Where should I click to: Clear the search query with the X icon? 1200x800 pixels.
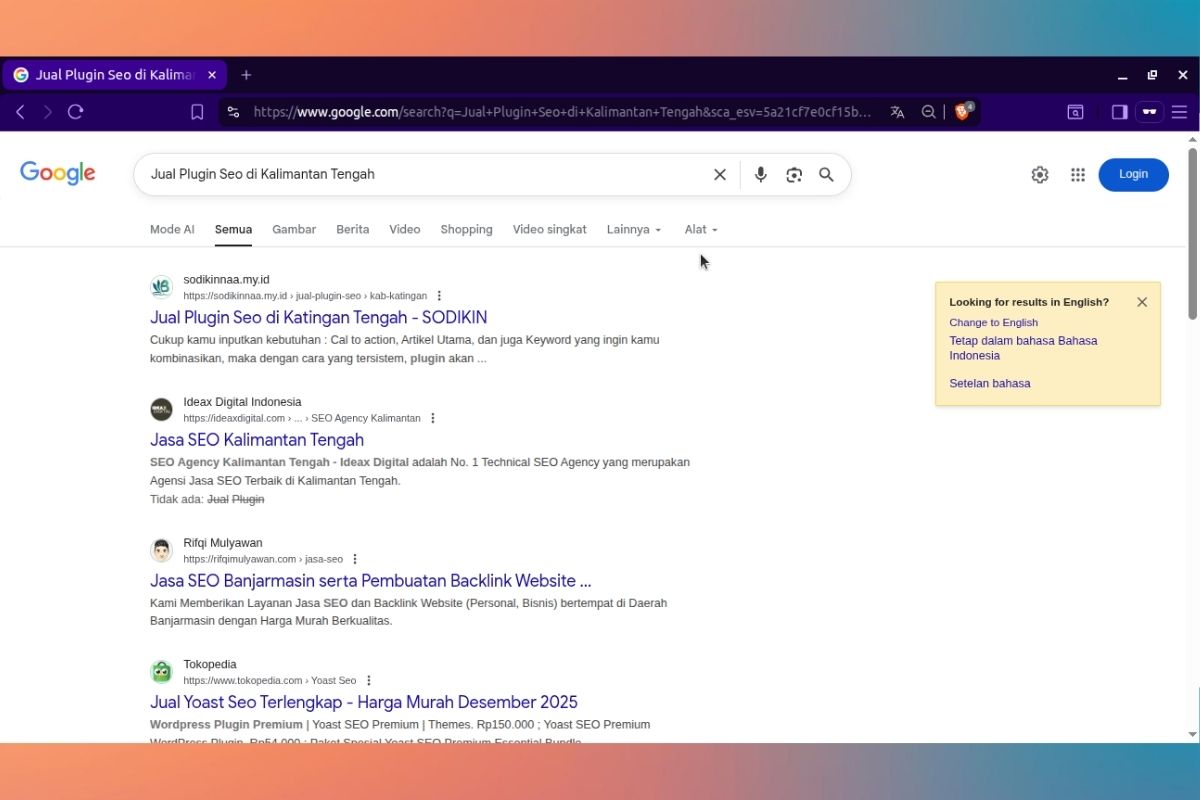[719, 174]
